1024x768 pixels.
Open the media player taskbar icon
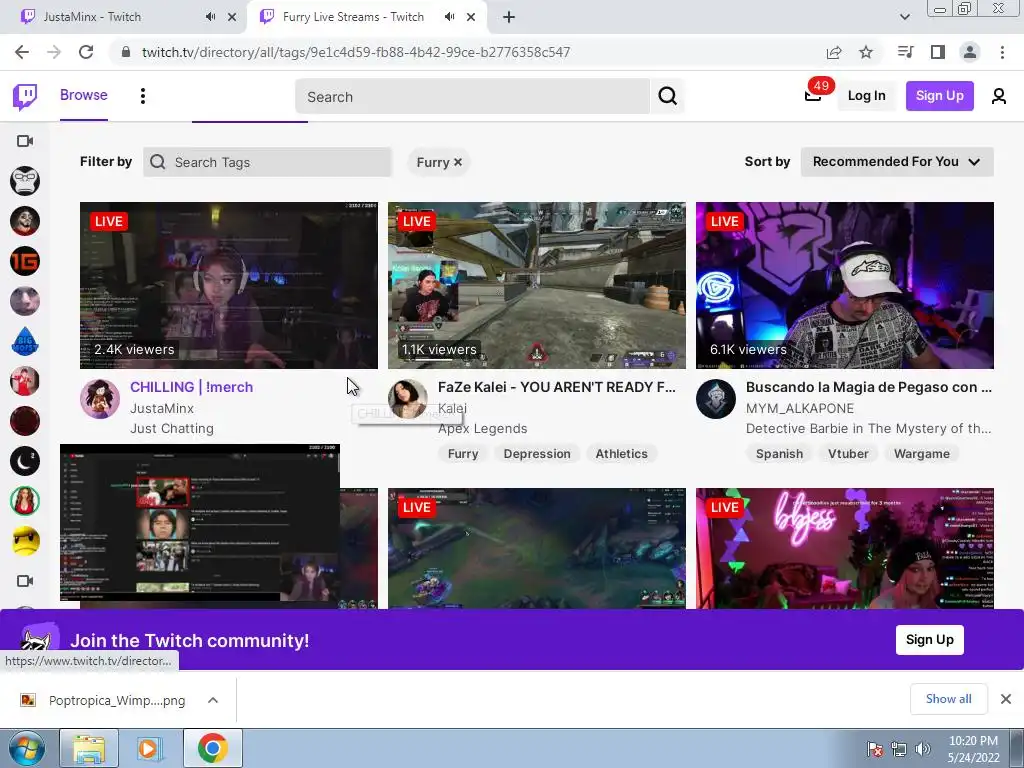pyautogui.click(x=150, y=748)
